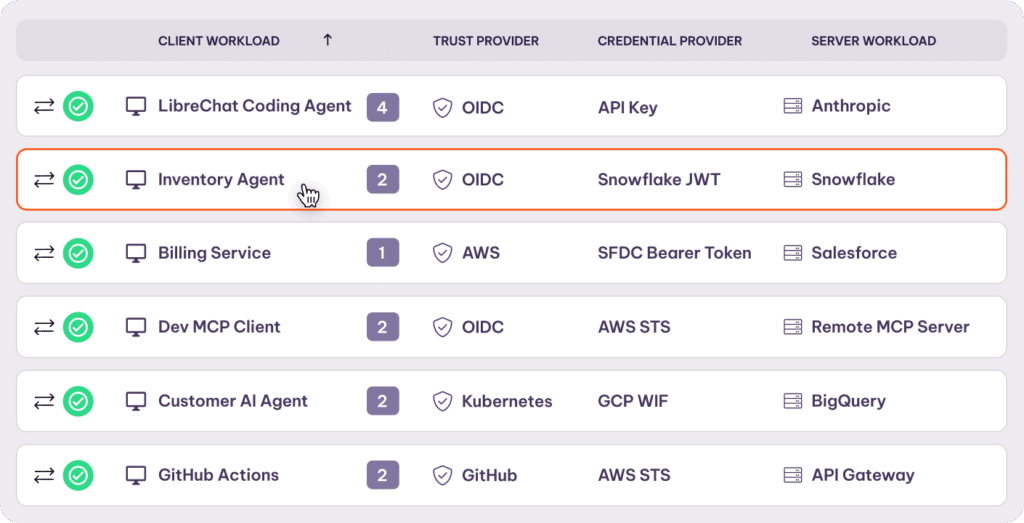This screenshot has height=523, width=1024.
Task: Expand the count badge 1 on Billing Service row
Action: point(382,253)
